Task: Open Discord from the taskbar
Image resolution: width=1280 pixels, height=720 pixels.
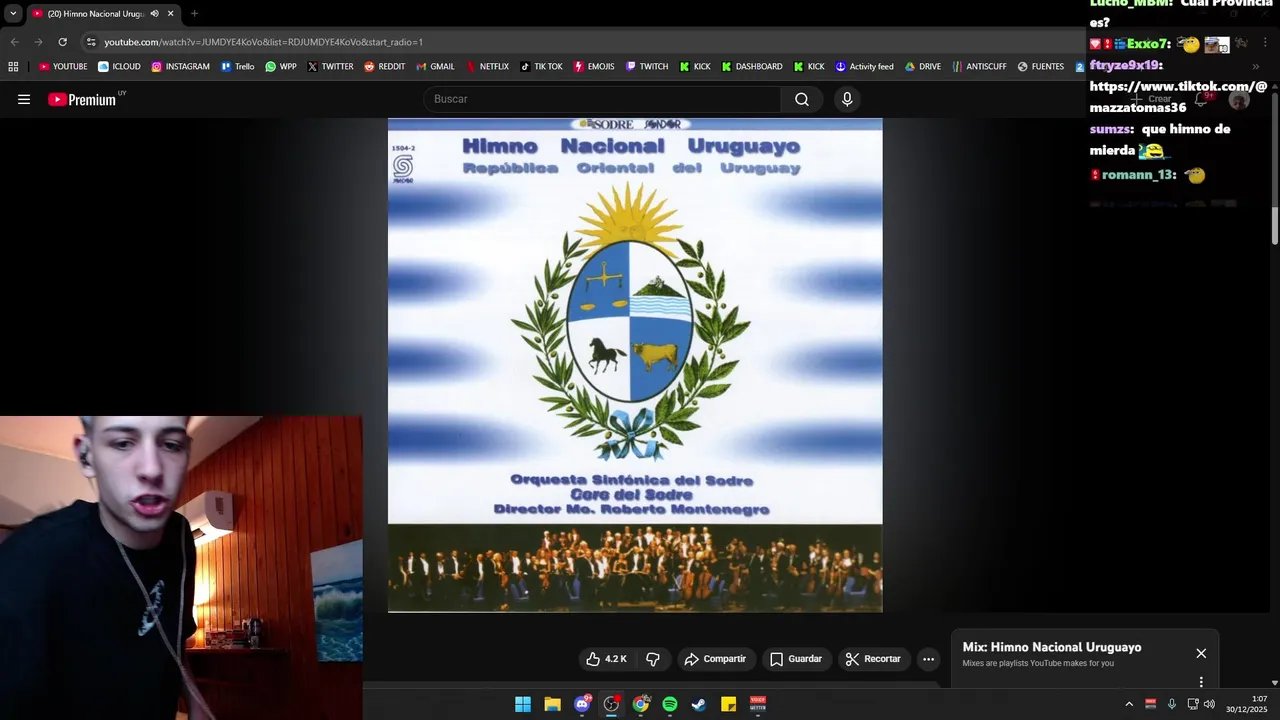Action: click(582, 704)
